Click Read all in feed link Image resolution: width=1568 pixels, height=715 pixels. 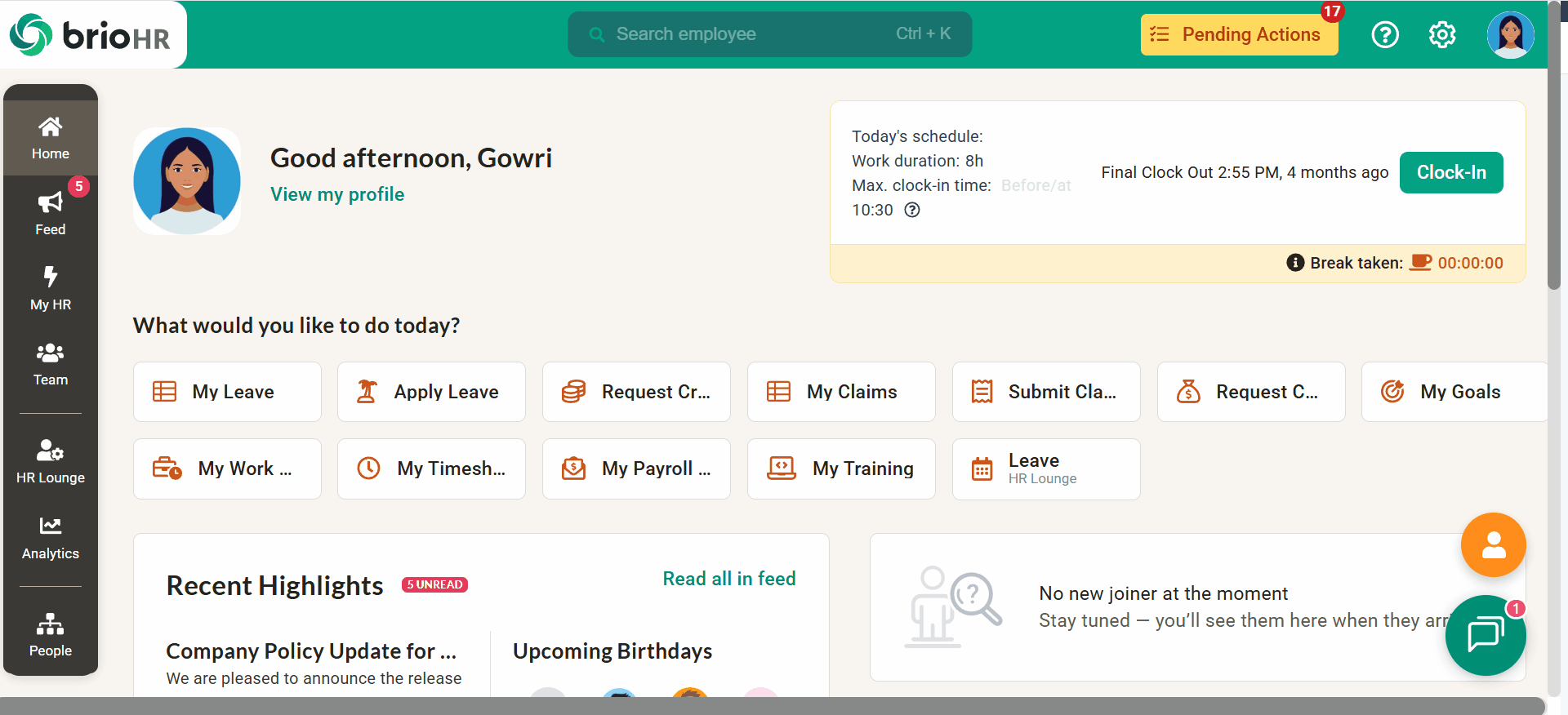coord(728,579)
